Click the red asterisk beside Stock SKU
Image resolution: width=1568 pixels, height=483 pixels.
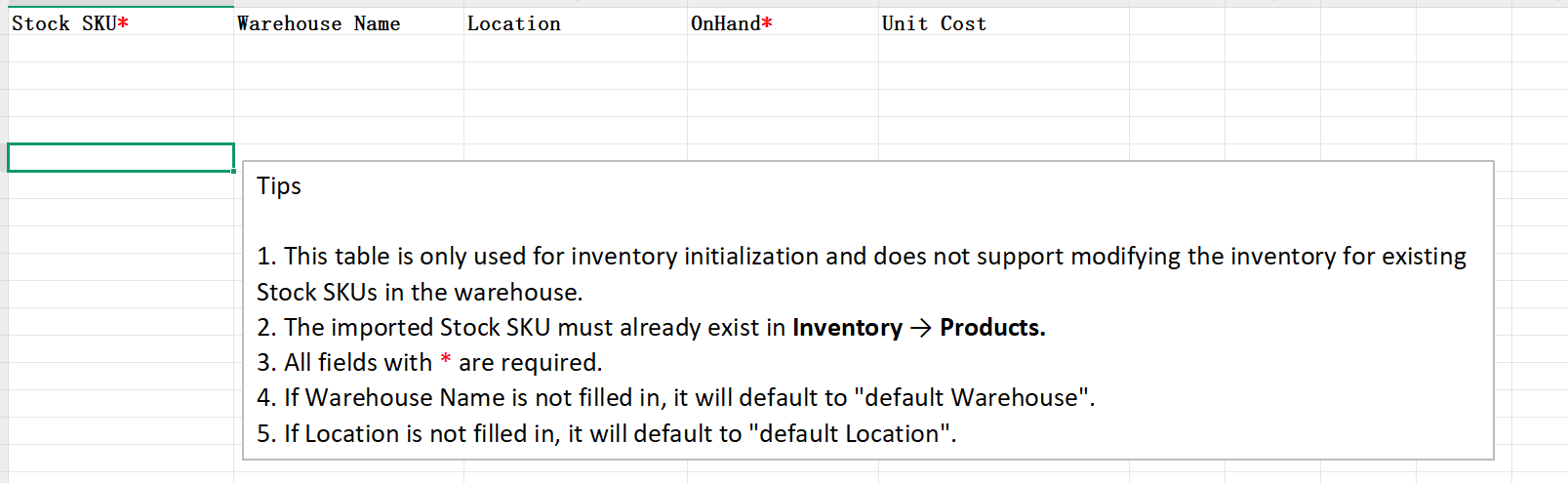point(123,23)
